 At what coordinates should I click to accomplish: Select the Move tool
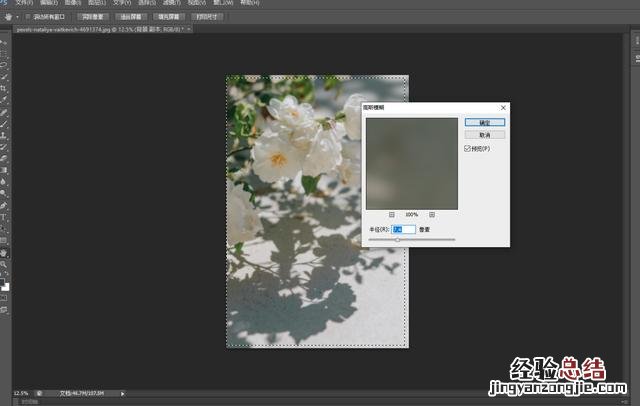point(3,42)
